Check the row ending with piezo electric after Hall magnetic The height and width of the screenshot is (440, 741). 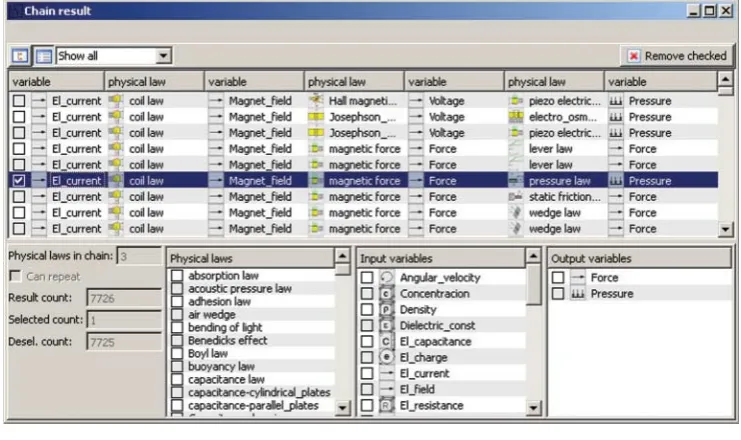[x=19, y=101]
